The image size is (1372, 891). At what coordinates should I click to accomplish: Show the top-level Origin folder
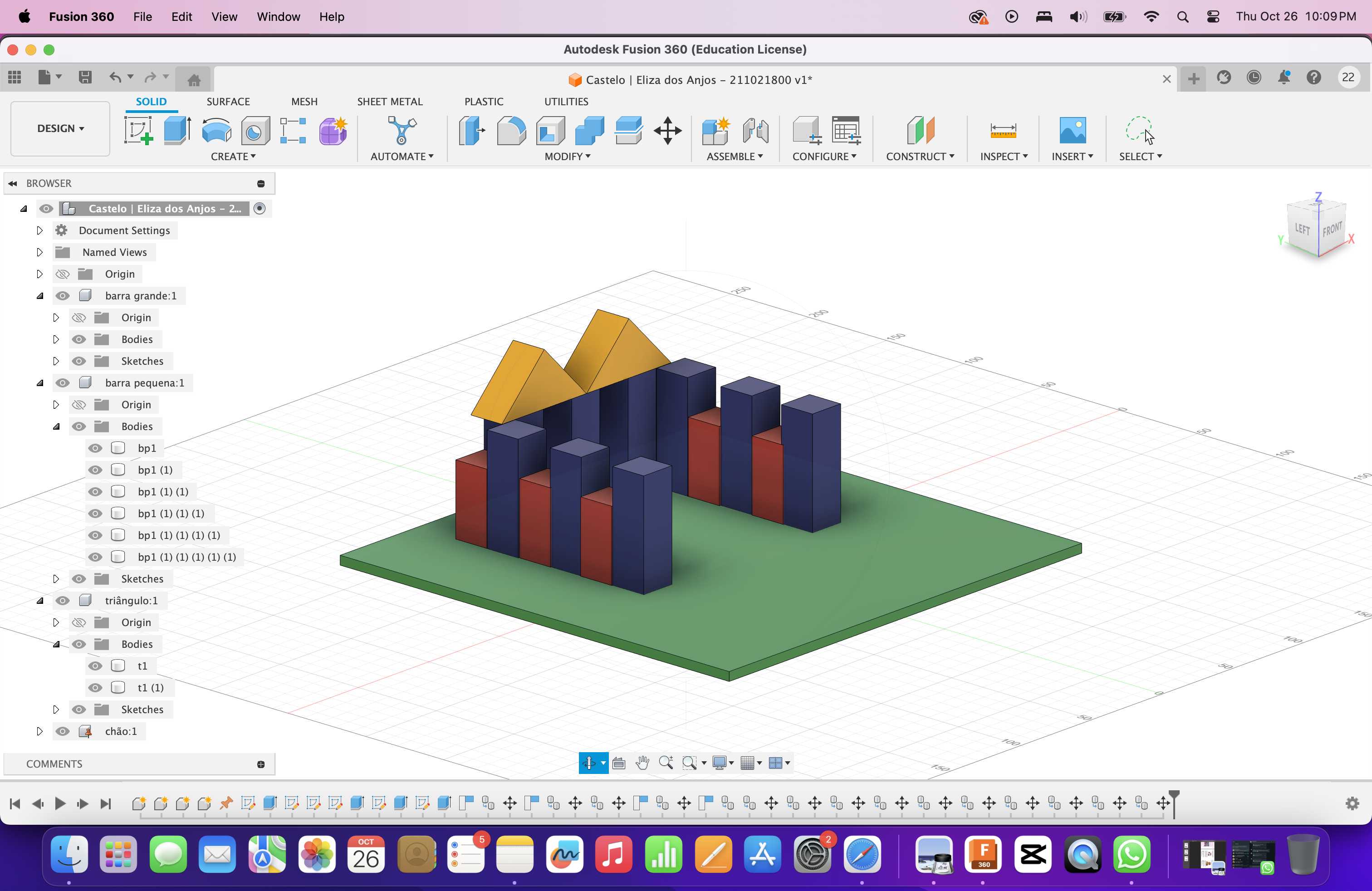pos(63,274)
